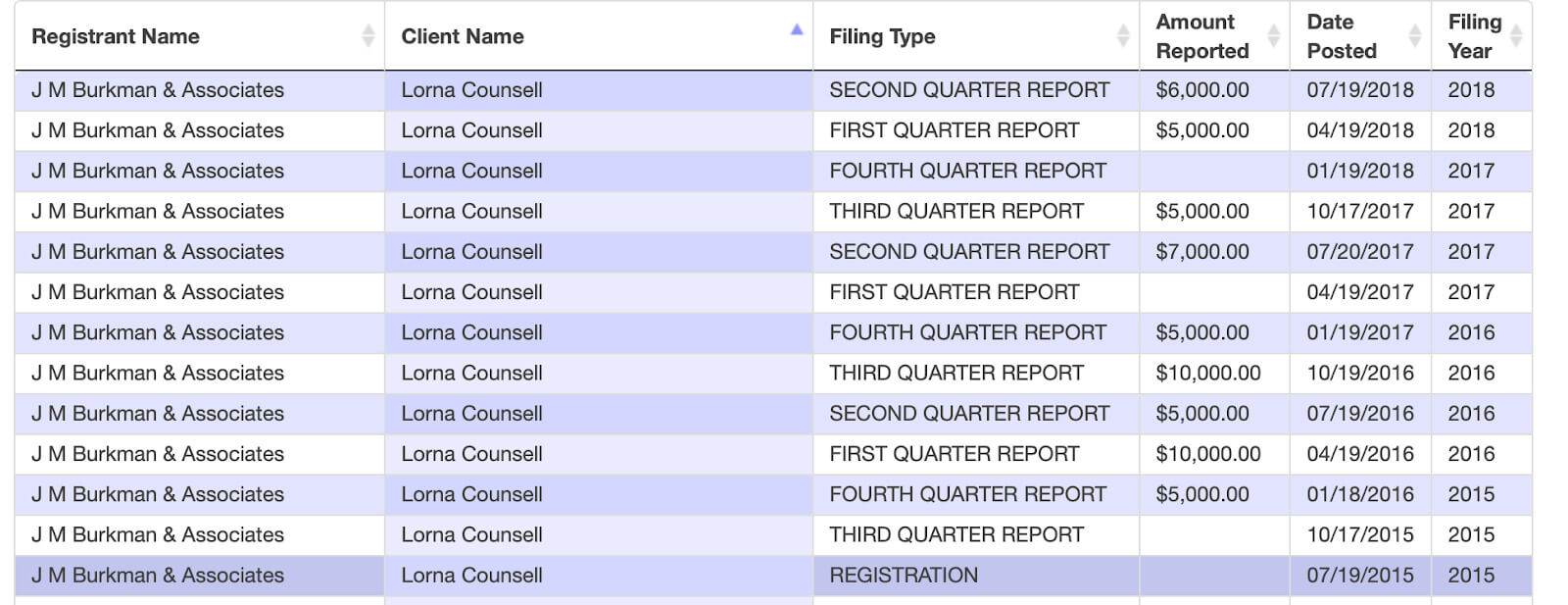The image size is (1568, 605).
Task: Click the Amount Reported header label
Action: pyautogui.click(x=1202, y=36)
